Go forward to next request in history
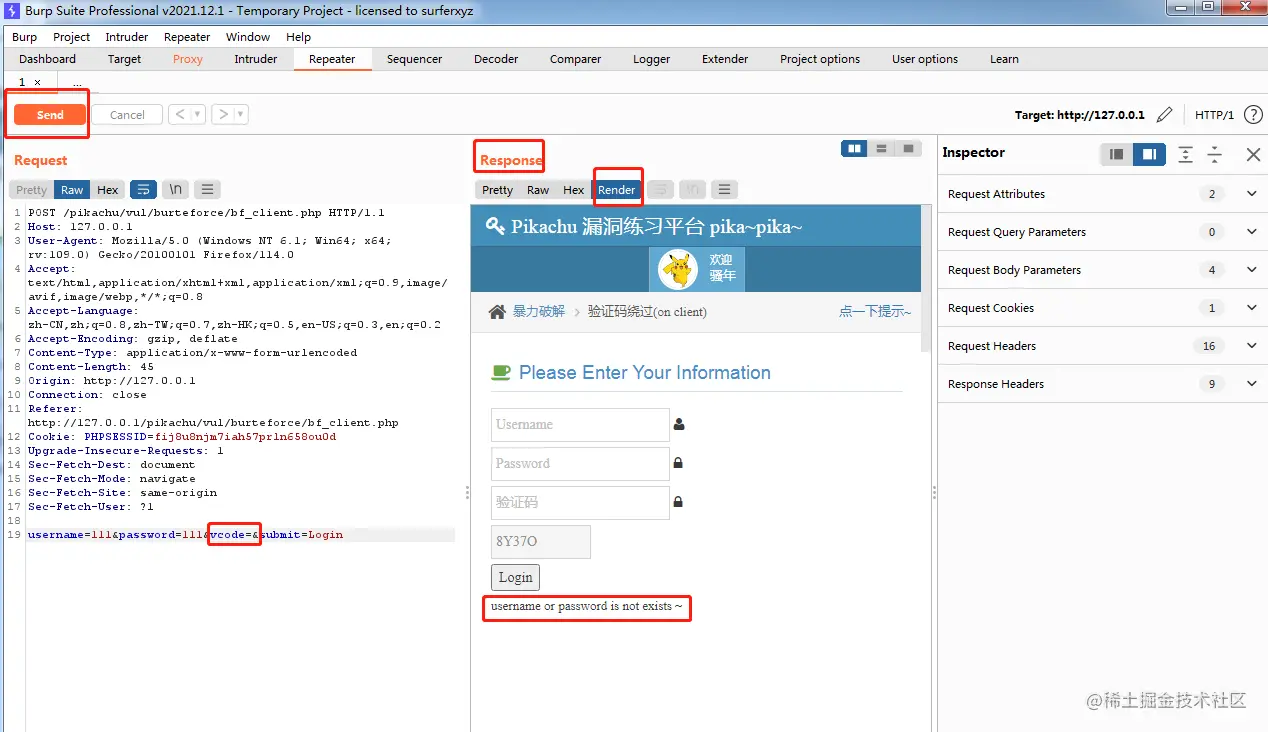 pos(224,115)
